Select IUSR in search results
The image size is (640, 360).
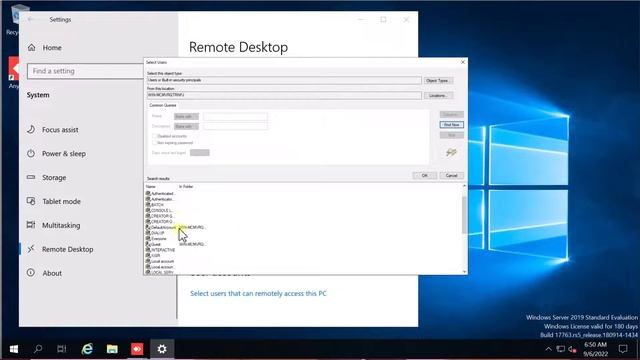click(155, 256)
